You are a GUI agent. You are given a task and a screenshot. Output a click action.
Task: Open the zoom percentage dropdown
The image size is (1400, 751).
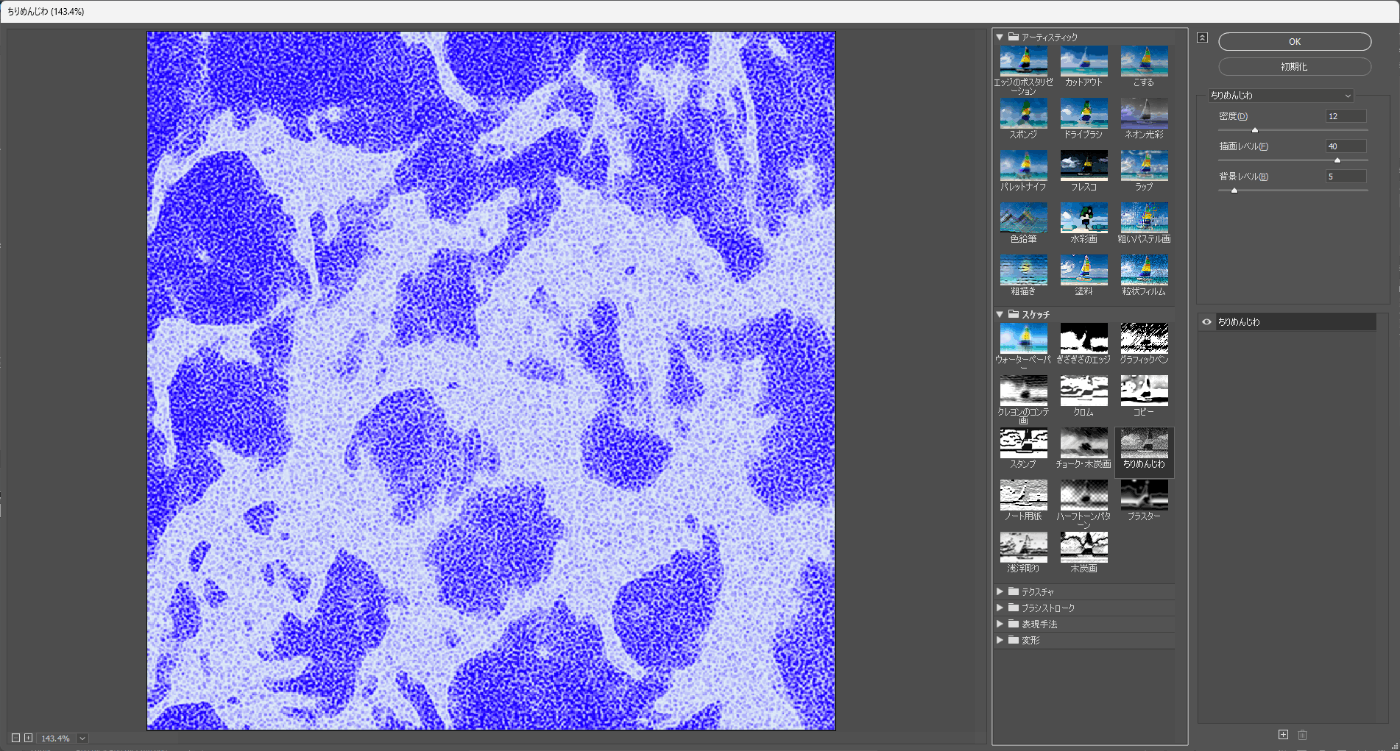click(82, 738)
